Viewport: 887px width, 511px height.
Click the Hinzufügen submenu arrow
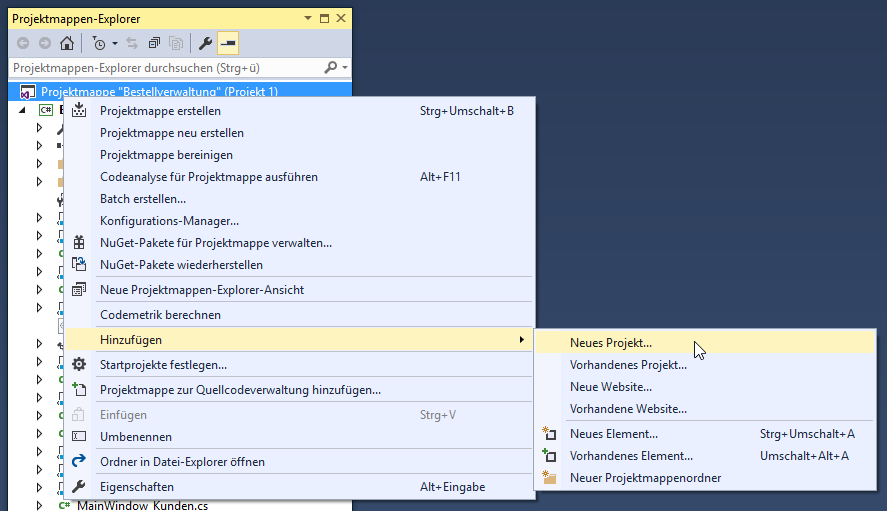pyautogui.click(x=521, y=340)
